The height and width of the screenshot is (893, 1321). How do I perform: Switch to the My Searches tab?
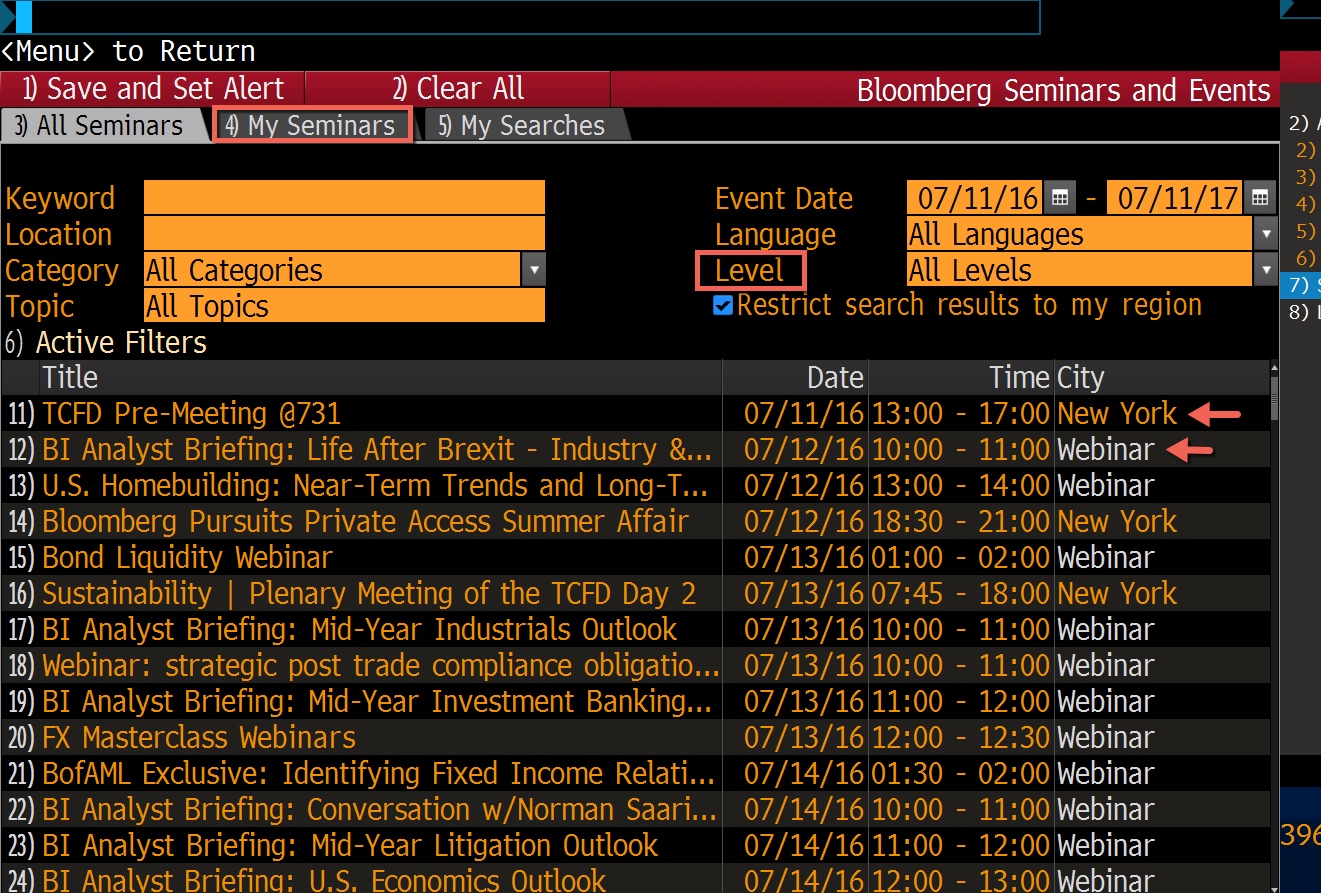tap(523, 126)
